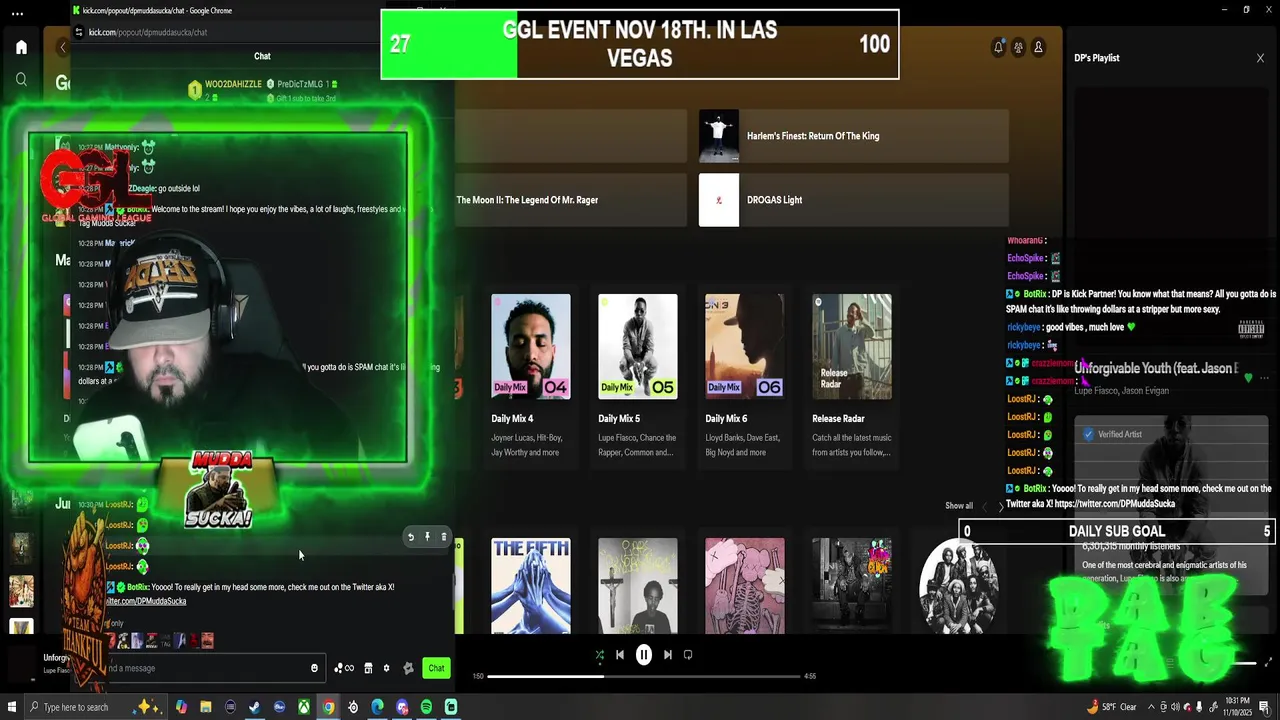Open the Daily Mix 5 playlist cover
Image resolution: width=1280 pixels, height=720 pixels.
[x=638, y=346]
